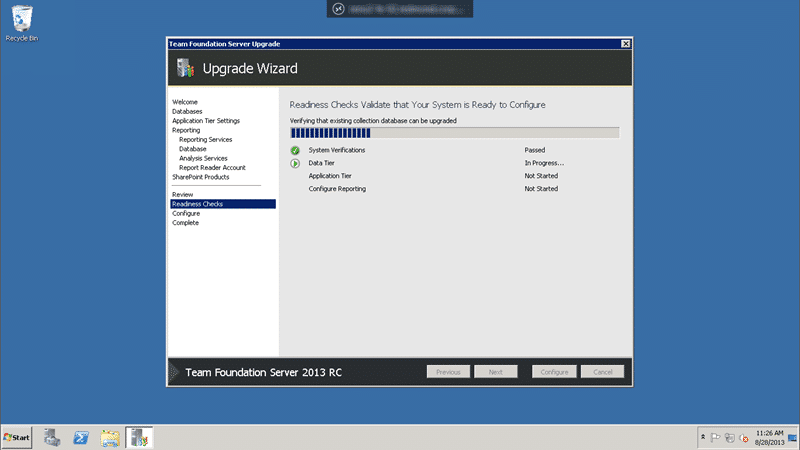Go to the Review step
Screen dimensions: 800x450
click(182, 194)
